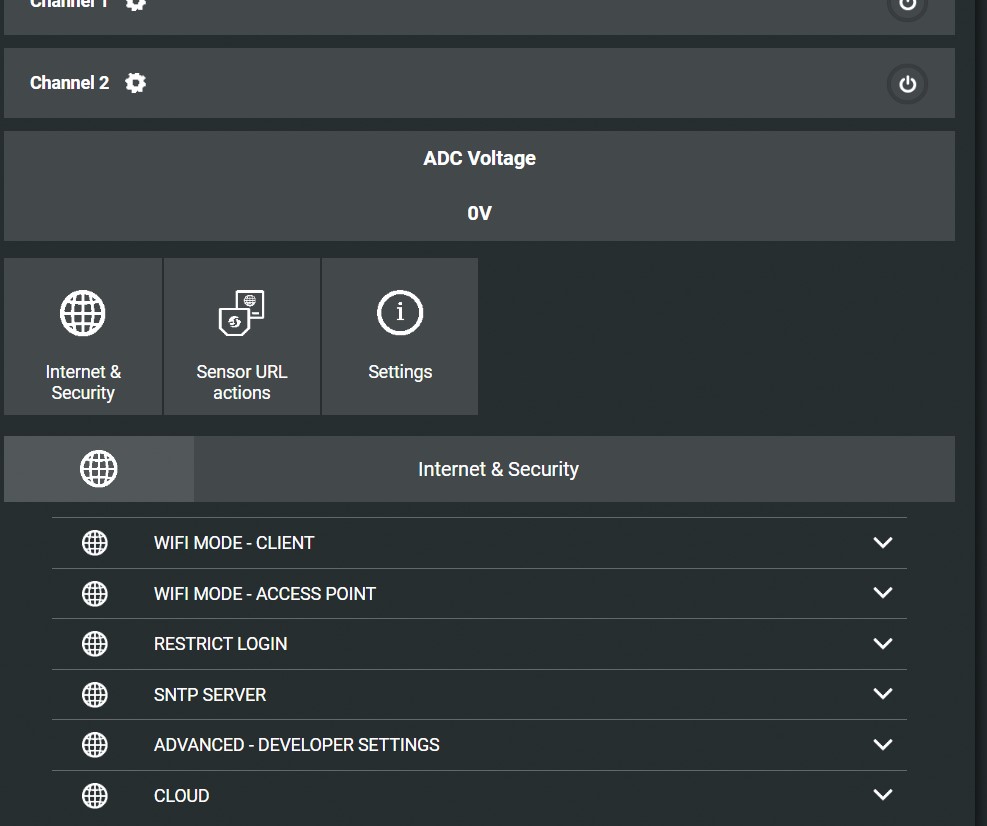Click globe icon beside RESTRICT LOGIN

coord(95,644)
